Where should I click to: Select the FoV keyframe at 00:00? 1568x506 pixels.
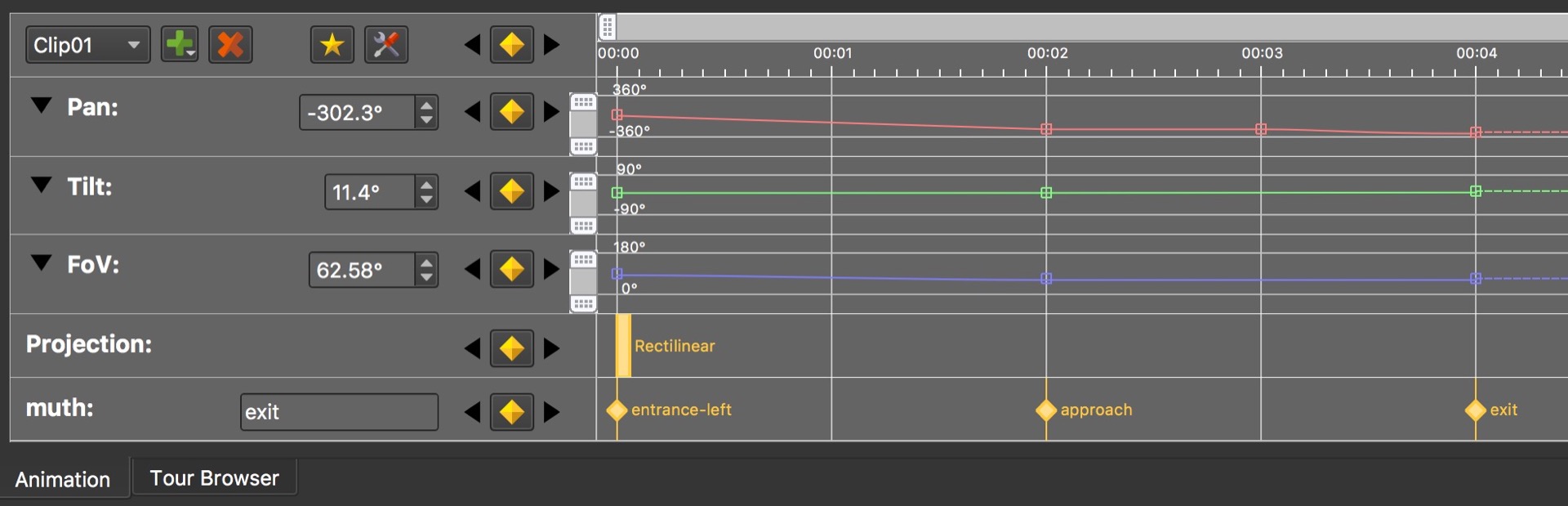(x=617, y=274)
